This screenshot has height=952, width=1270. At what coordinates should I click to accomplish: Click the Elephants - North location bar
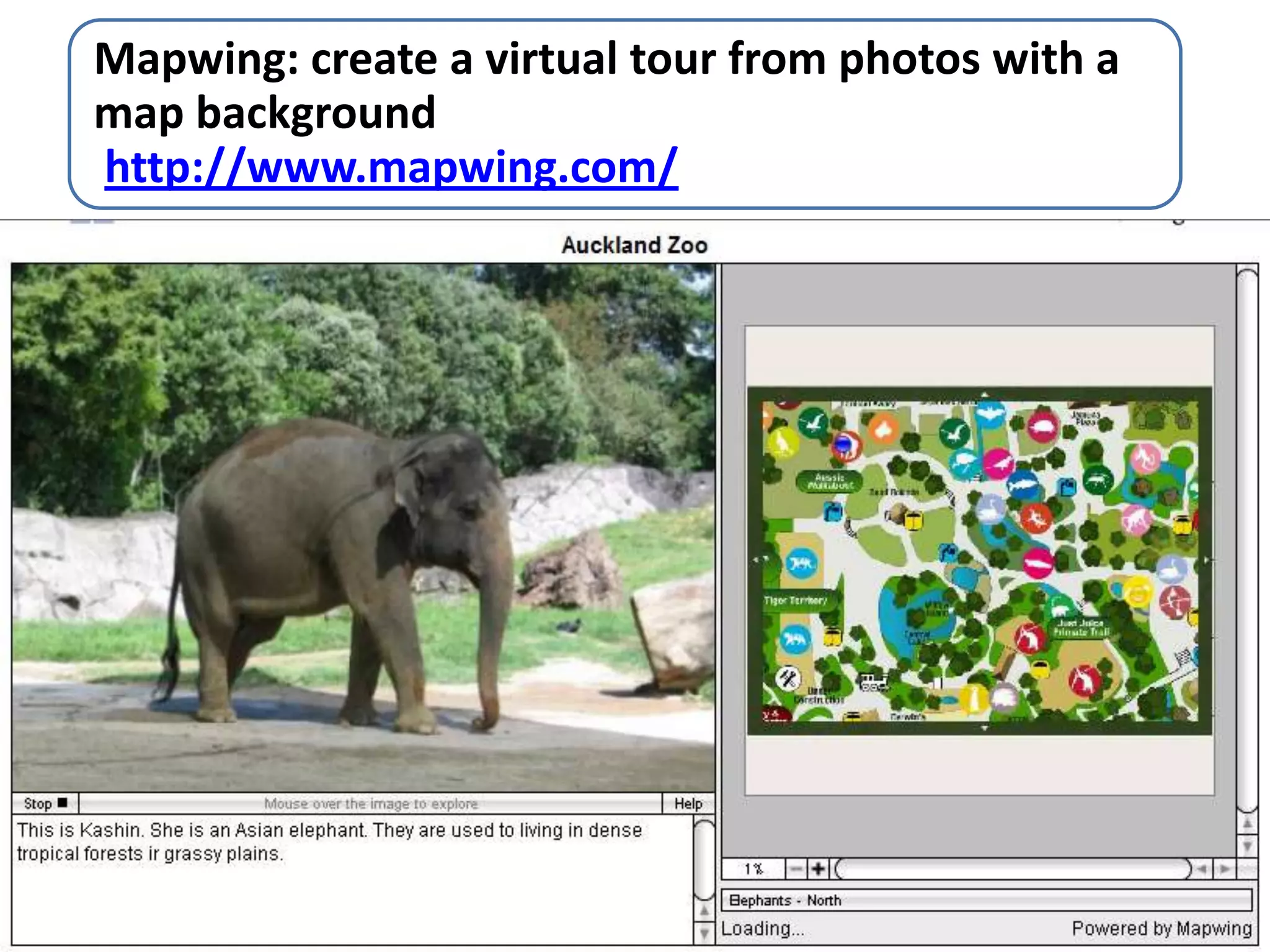(986, 900)
